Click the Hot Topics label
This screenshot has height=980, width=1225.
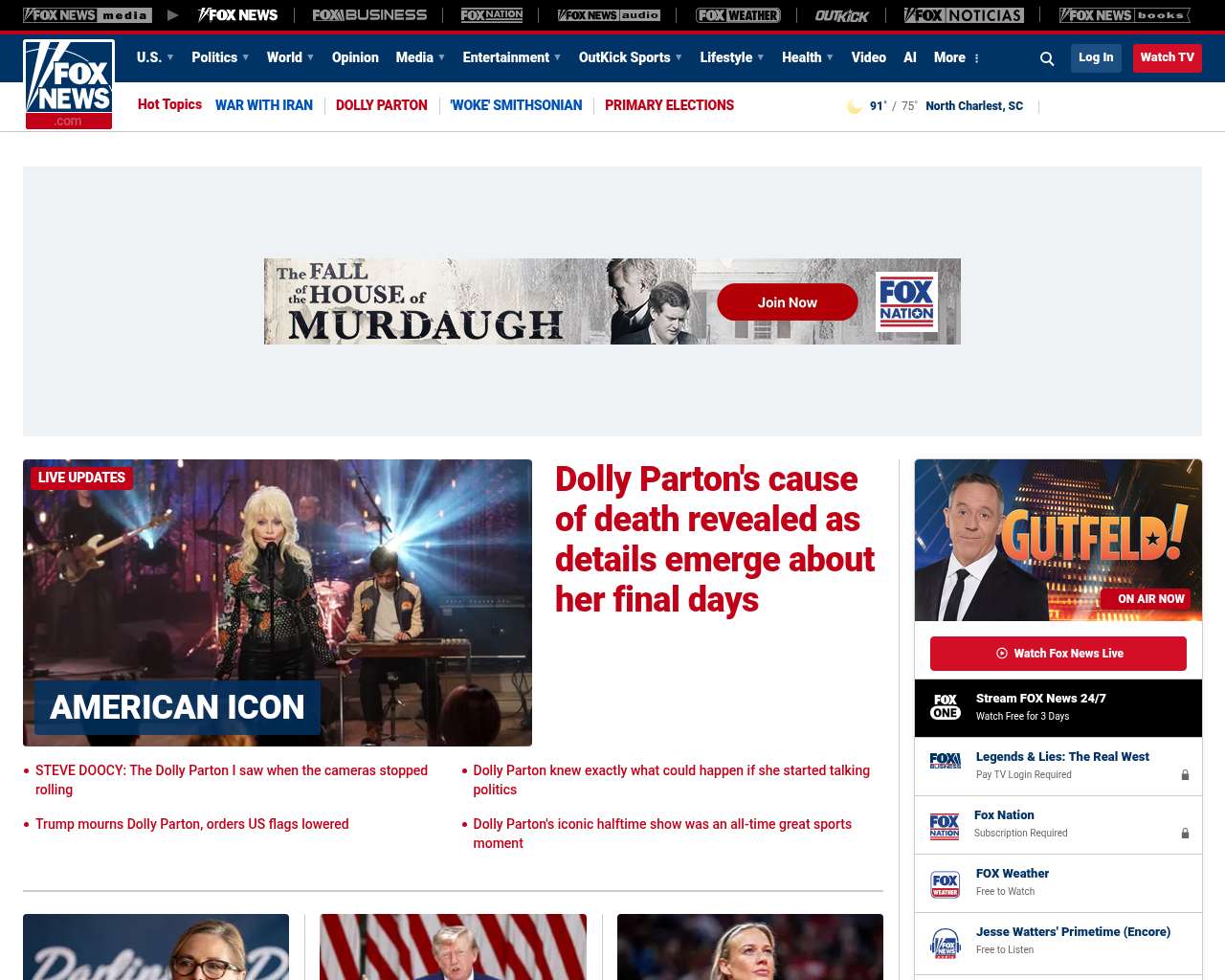pyautogui.click(x=169, y=104)
